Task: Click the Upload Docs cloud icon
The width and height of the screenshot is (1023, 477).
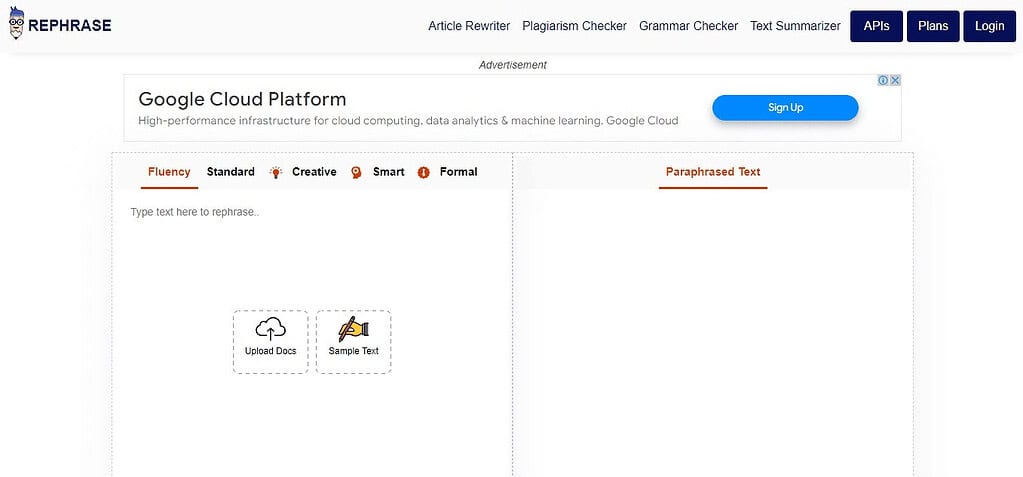Action: pos(270,329)
